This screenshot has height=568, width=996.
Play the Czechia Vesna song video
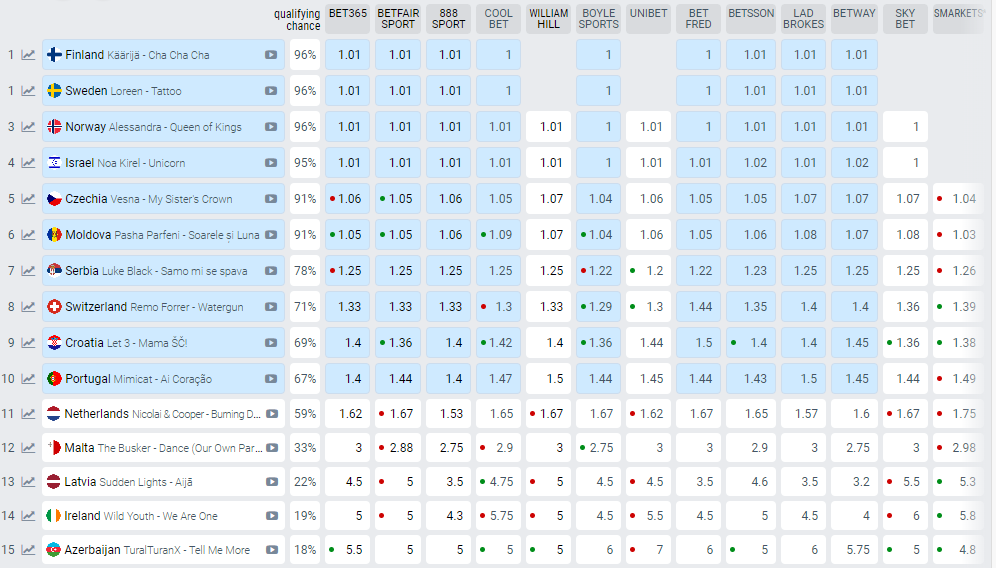(271, 199)
